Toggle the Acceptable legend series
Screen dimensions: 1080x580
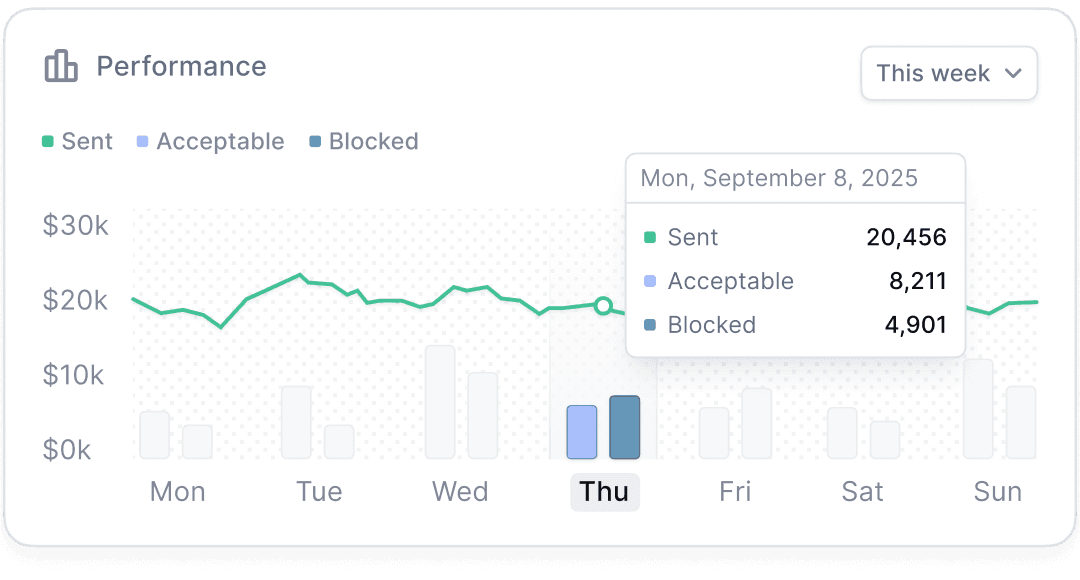(x=210, y=142)
